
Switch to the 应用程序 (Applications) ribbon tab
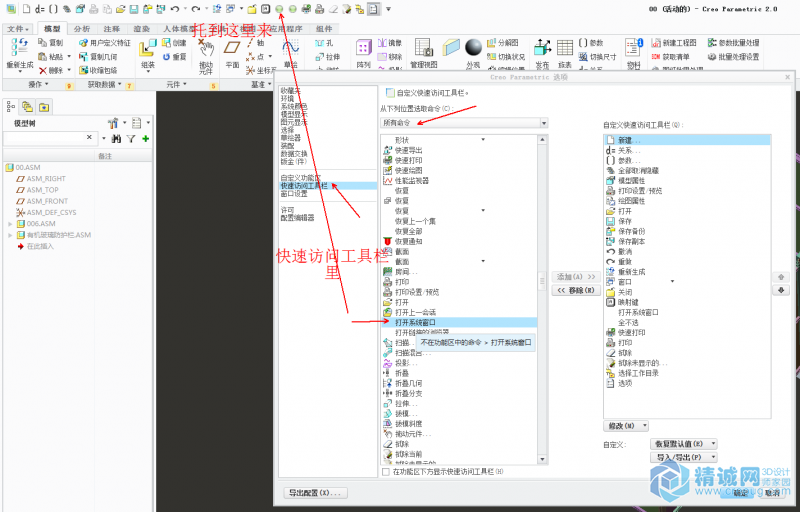(x=286, y=29)
